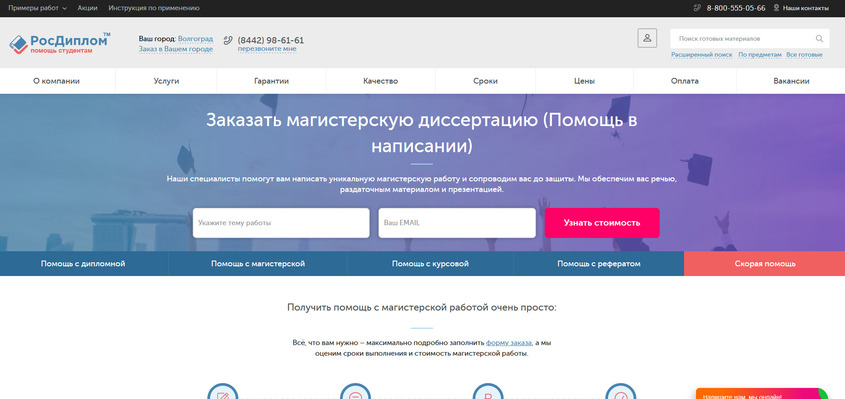Open Инструкция по применению
Screen dimensions: 845x399
(154, 8)
